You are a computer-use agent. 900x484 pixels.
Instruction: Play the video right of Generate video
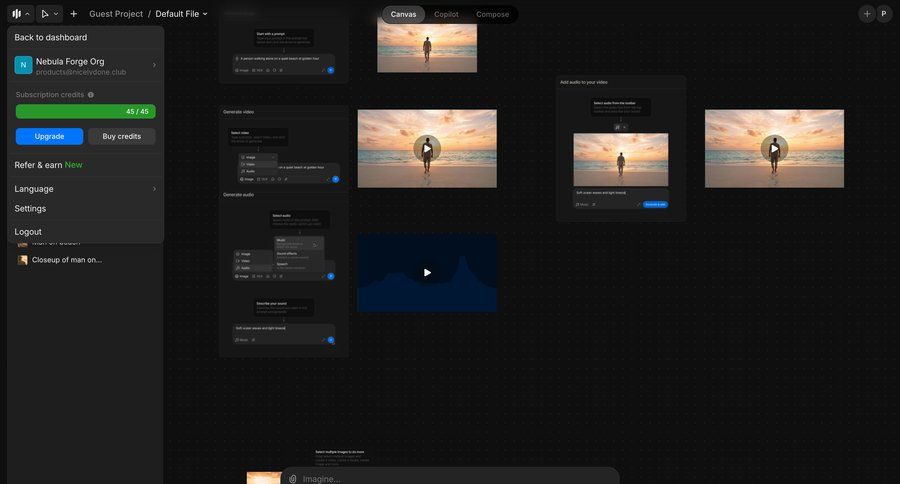[x=427, y=149]
